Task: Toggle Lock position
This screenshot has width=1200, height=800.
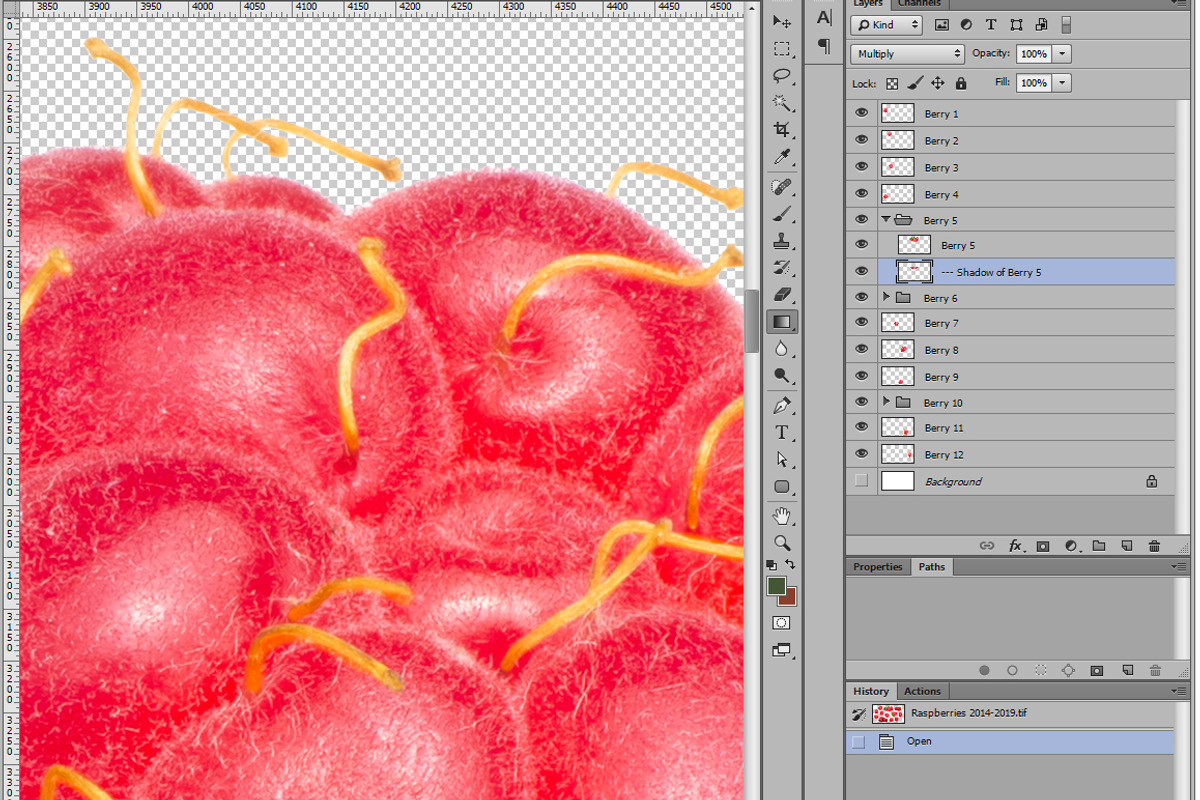Action: pos(938,84)
